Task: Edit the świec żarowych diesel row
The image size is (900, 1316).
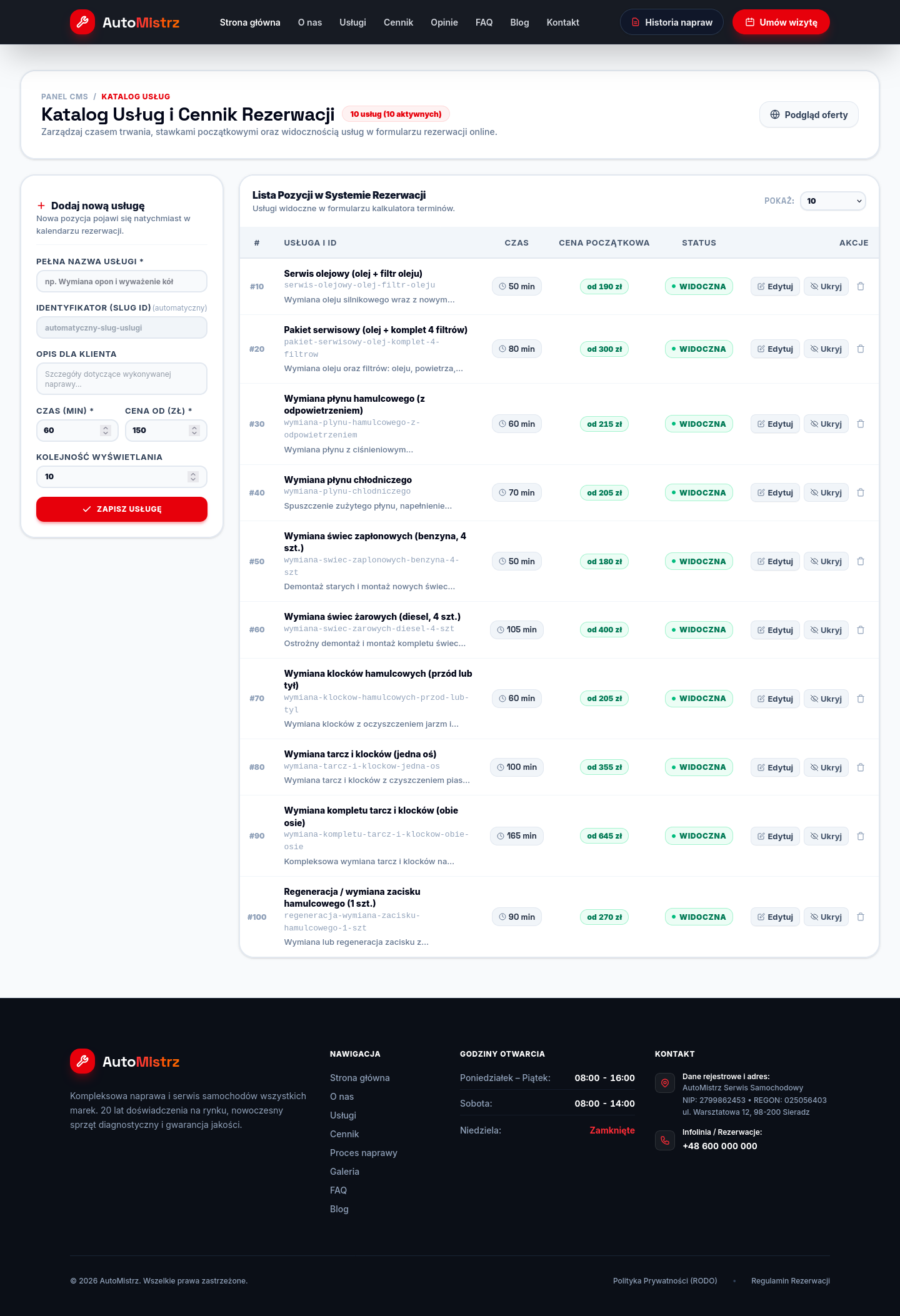Action: coord(775,630)
